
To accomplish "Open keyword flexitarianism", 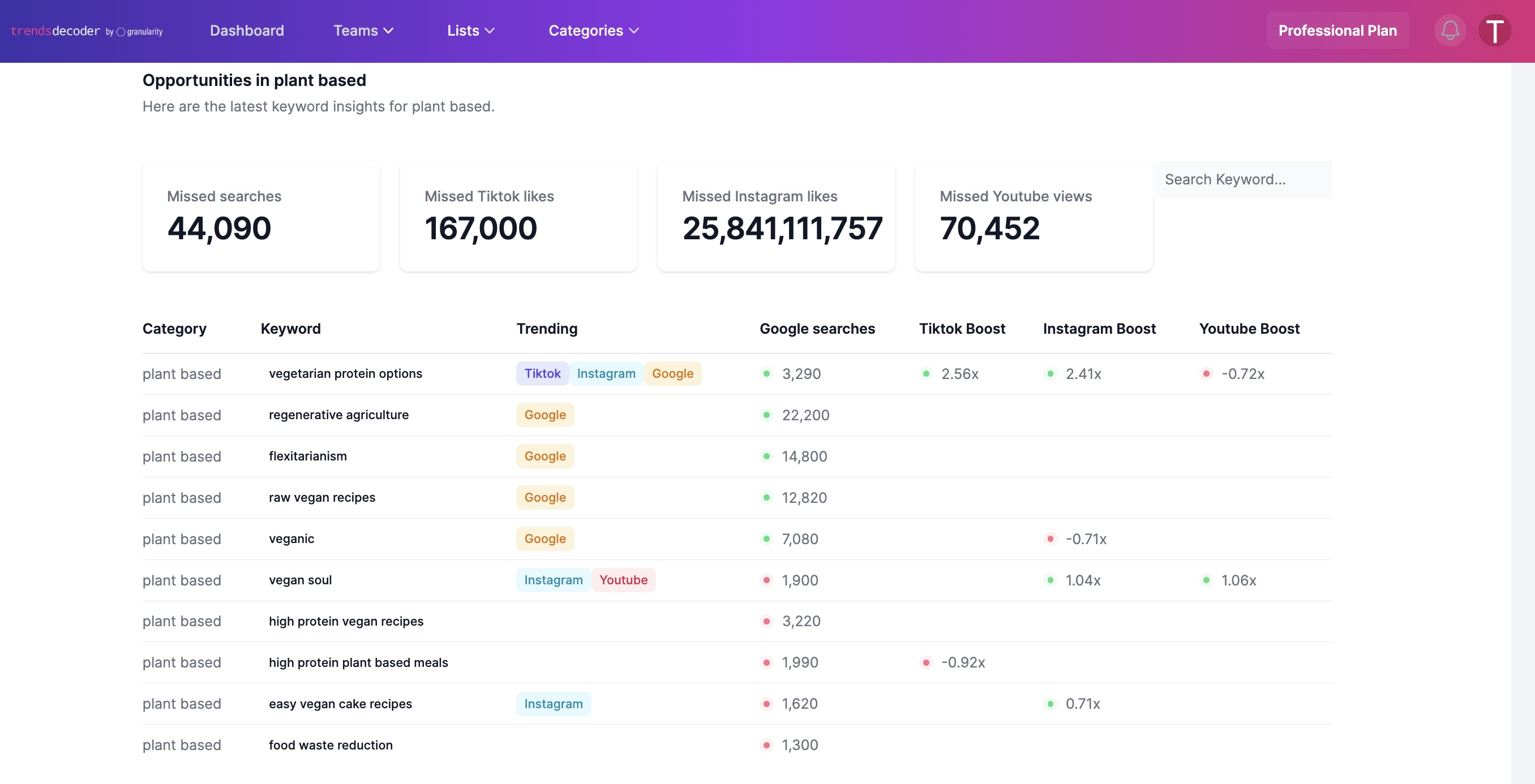I will click(x=307, y=456).
